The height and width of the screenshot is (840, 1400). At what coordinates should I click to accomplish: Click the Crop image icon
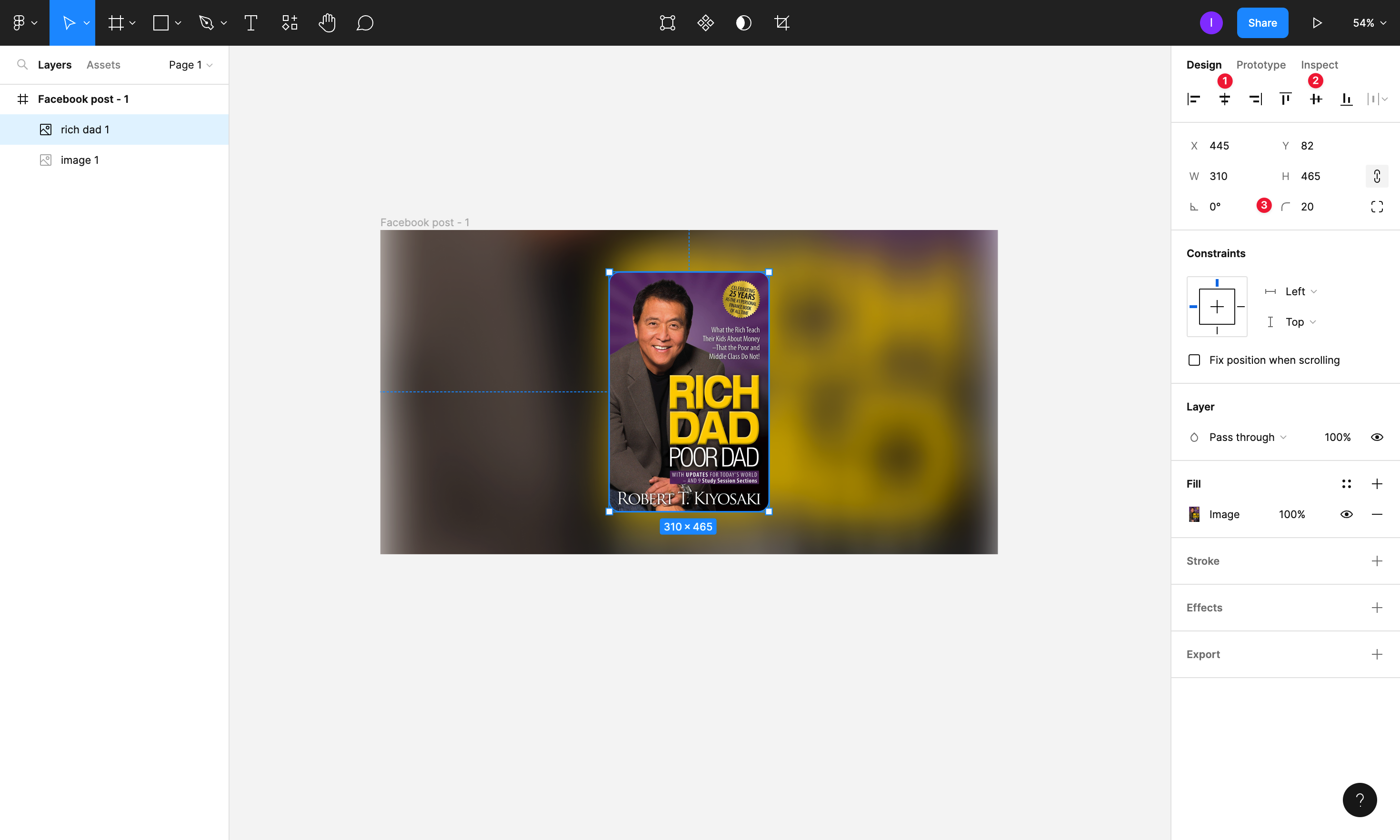coord(782,23)
